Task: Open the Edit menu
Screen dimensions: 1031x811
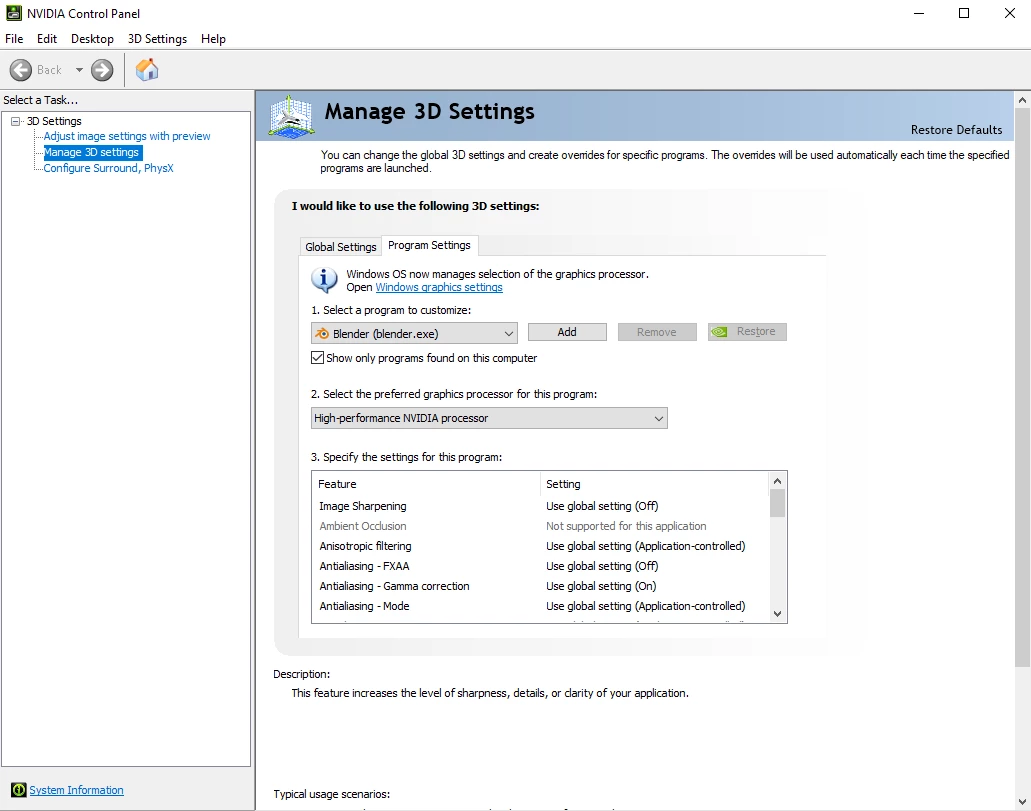Action: [x=47, y=39]
